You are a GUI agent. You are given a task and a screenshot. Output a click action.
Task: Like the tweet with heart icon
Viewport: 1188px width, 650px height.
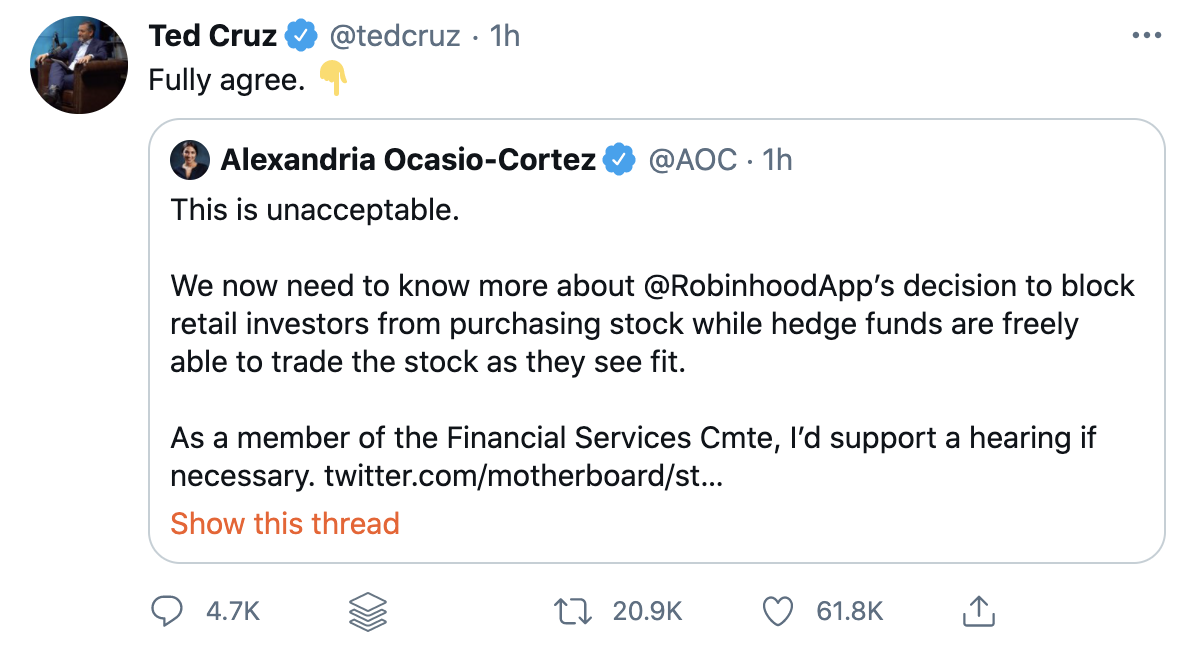(x=777, y=611)
